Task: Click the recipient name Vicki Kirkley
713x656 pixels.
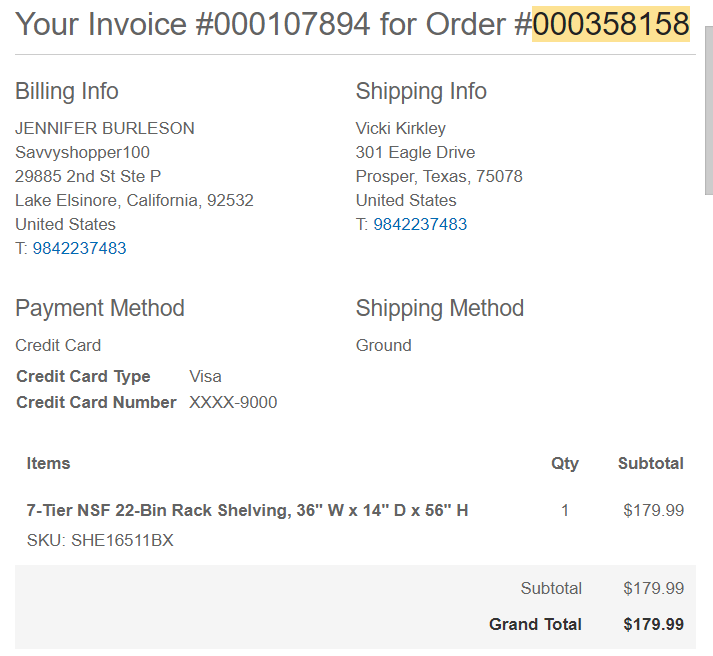Action: coord(401,128)
